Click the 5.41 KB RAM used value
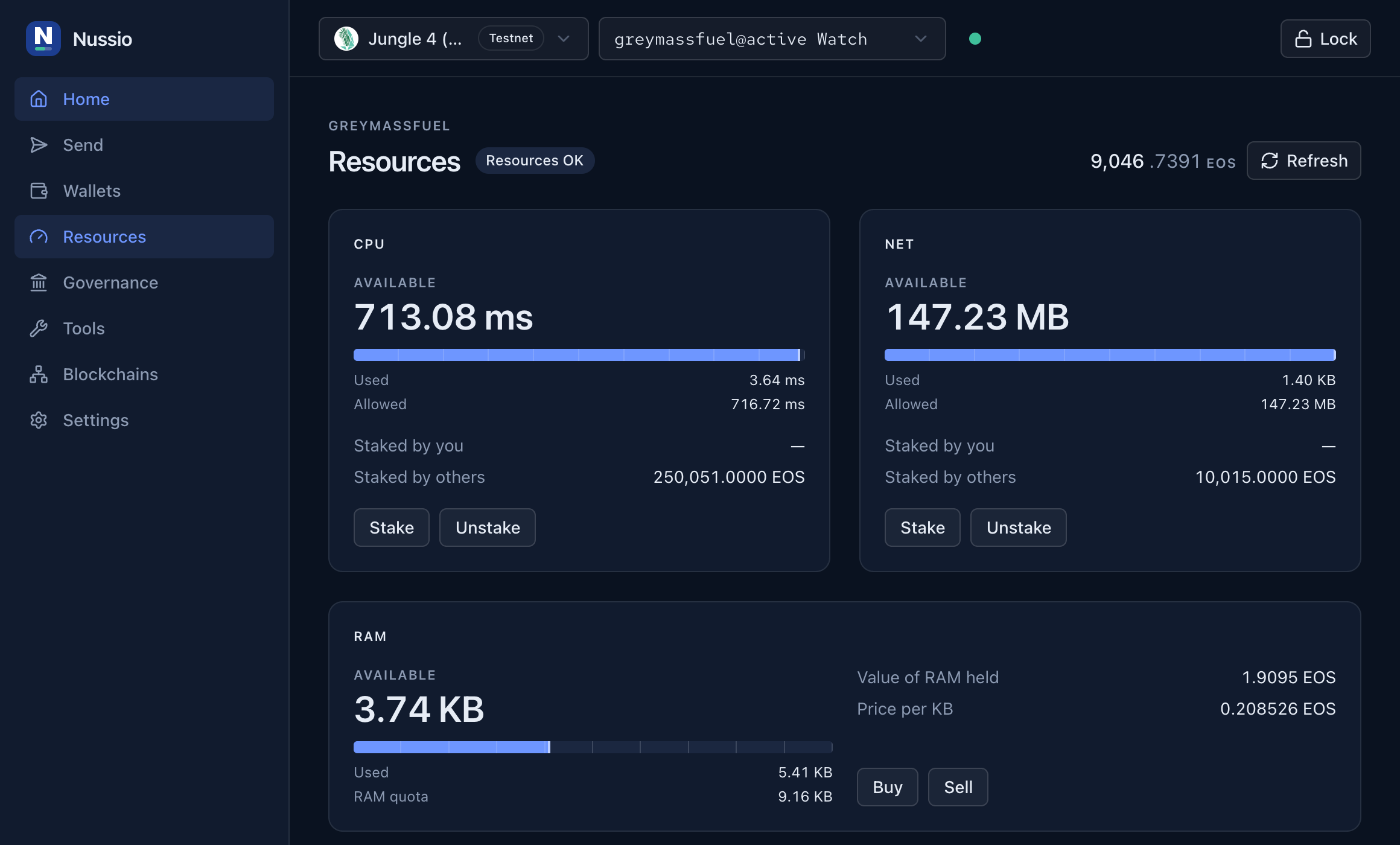Viewport: 1400px width, 845px height. pos(805,773)
